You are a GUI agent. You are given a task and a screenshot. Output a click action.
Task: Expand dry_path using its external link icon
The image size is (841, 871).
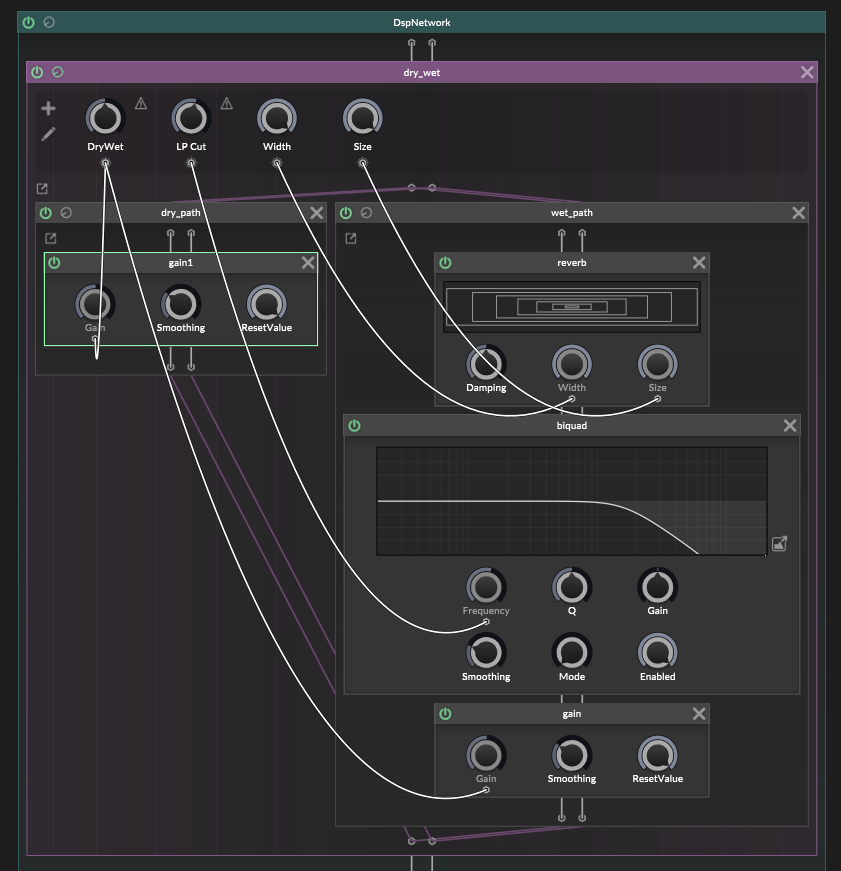tap(51, 239)
